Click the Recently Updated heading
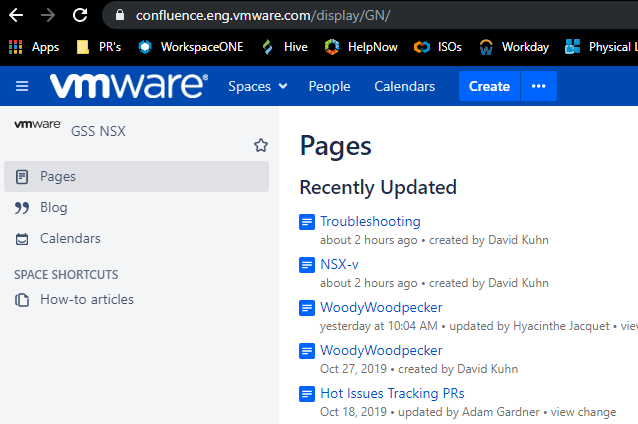The image size is (638, 424). click(x=378, y=188)
